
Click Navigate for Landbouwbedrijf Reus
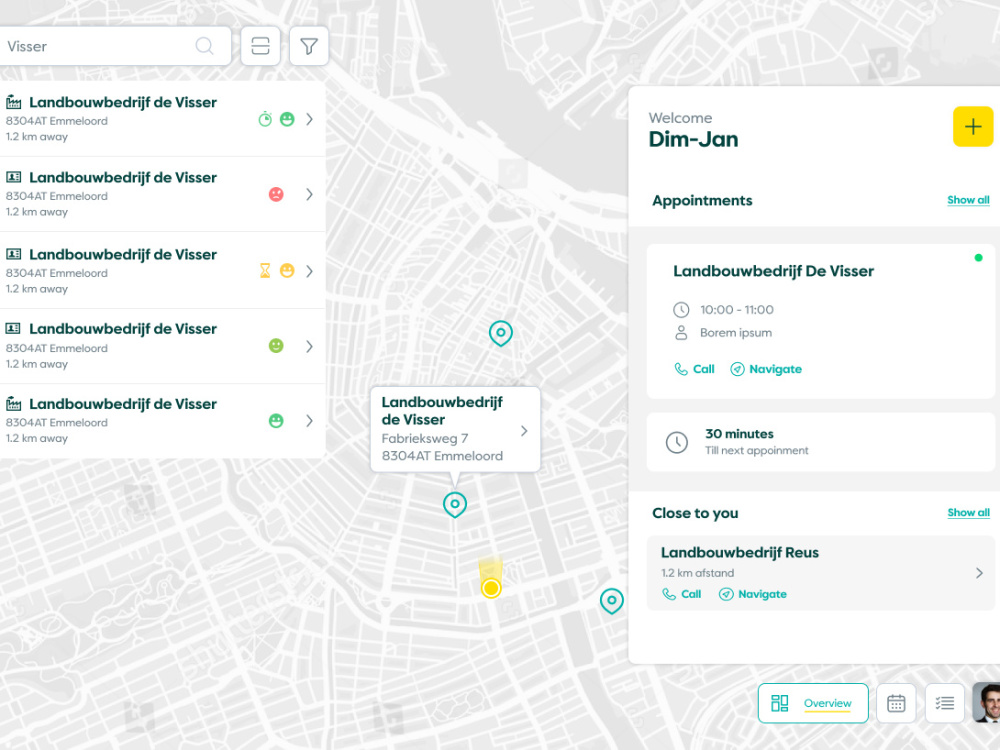coord(753,594)
